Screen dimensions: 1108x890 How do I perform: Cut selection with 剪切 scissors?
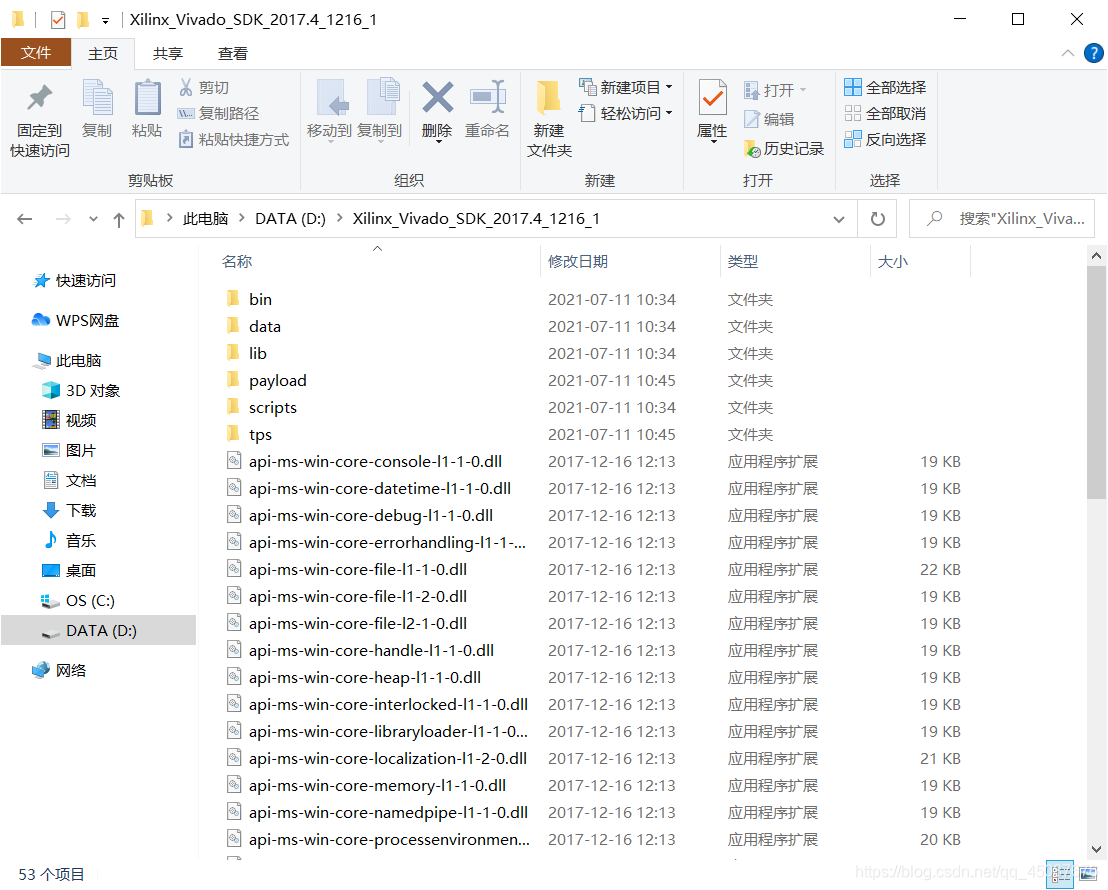click(x=204, y=88)
